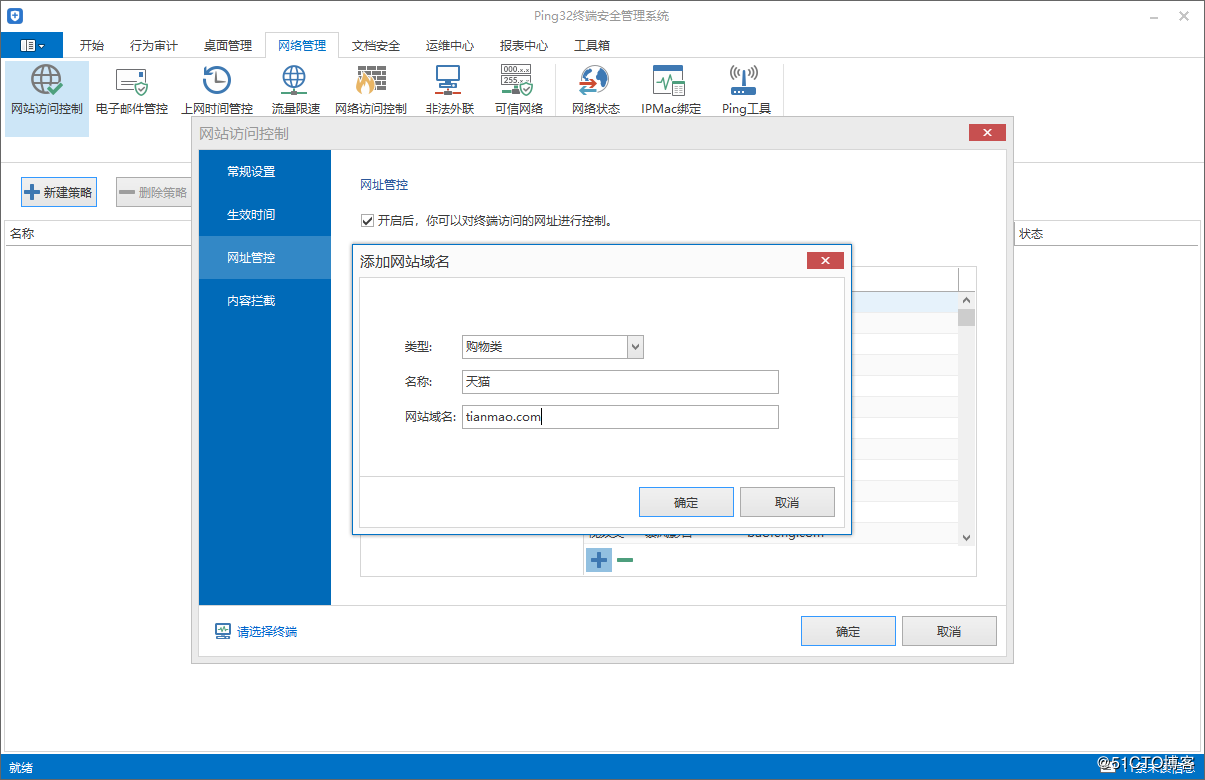Close the 网站访问控制 dialog

point(987,133)
